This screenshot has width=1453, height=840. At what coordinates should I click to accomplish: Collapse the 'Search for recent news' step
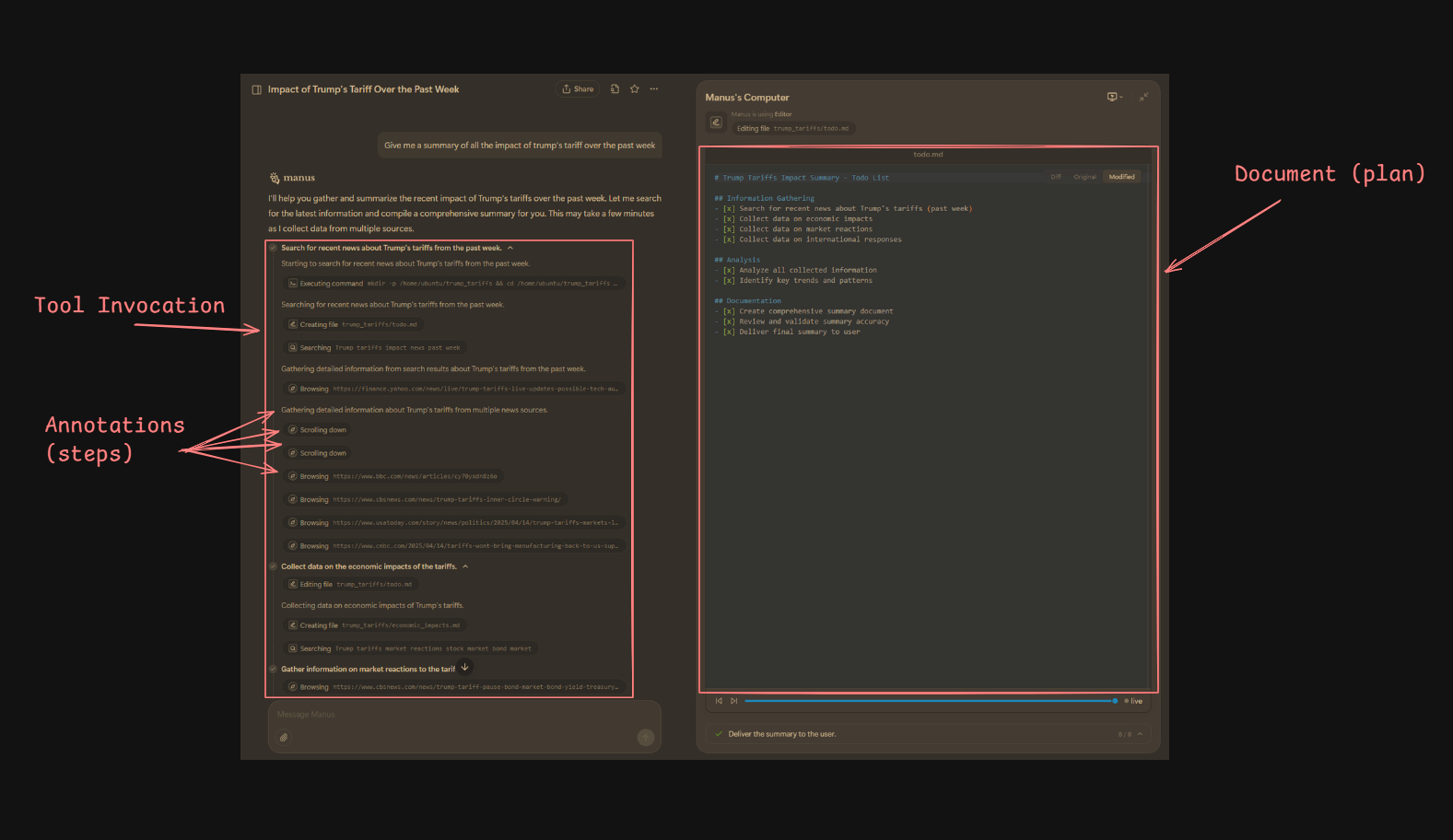click(510, 248)
